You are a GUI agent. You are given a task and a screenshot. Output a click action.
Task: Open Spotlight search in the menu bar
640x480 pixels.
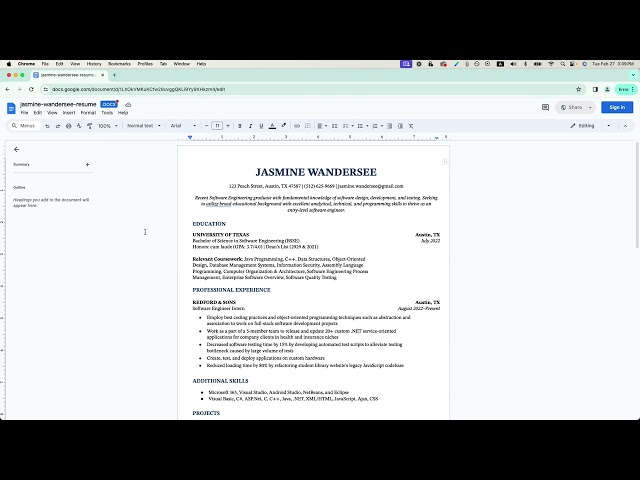(563, 64)
